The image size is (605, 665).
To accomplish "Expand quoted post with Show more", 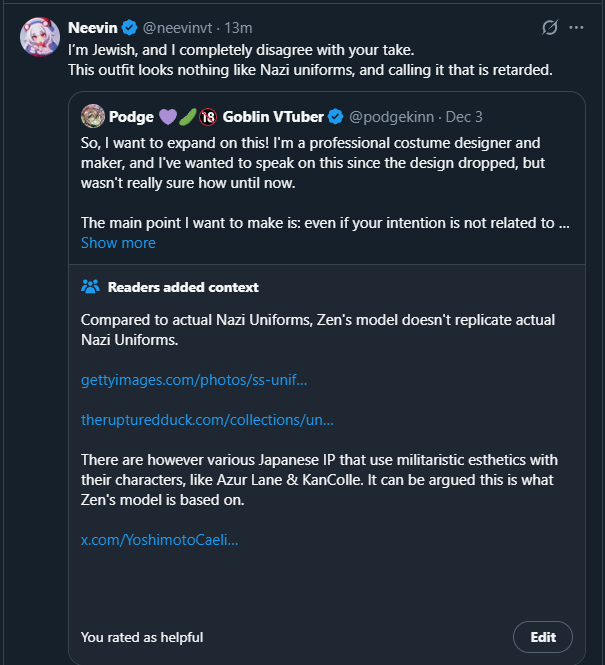I will coord(118,243).
